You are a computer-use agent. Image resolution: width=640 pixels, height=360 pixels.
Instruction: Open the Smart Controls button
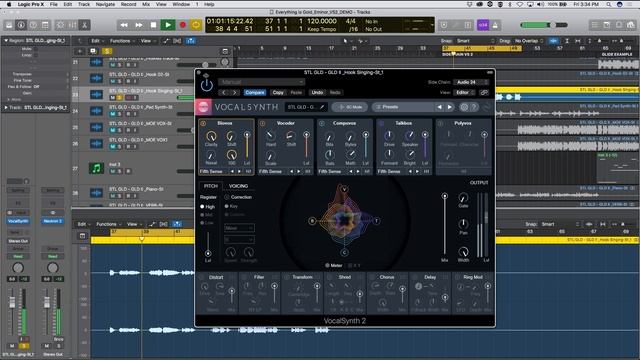(x=60, y=25)
